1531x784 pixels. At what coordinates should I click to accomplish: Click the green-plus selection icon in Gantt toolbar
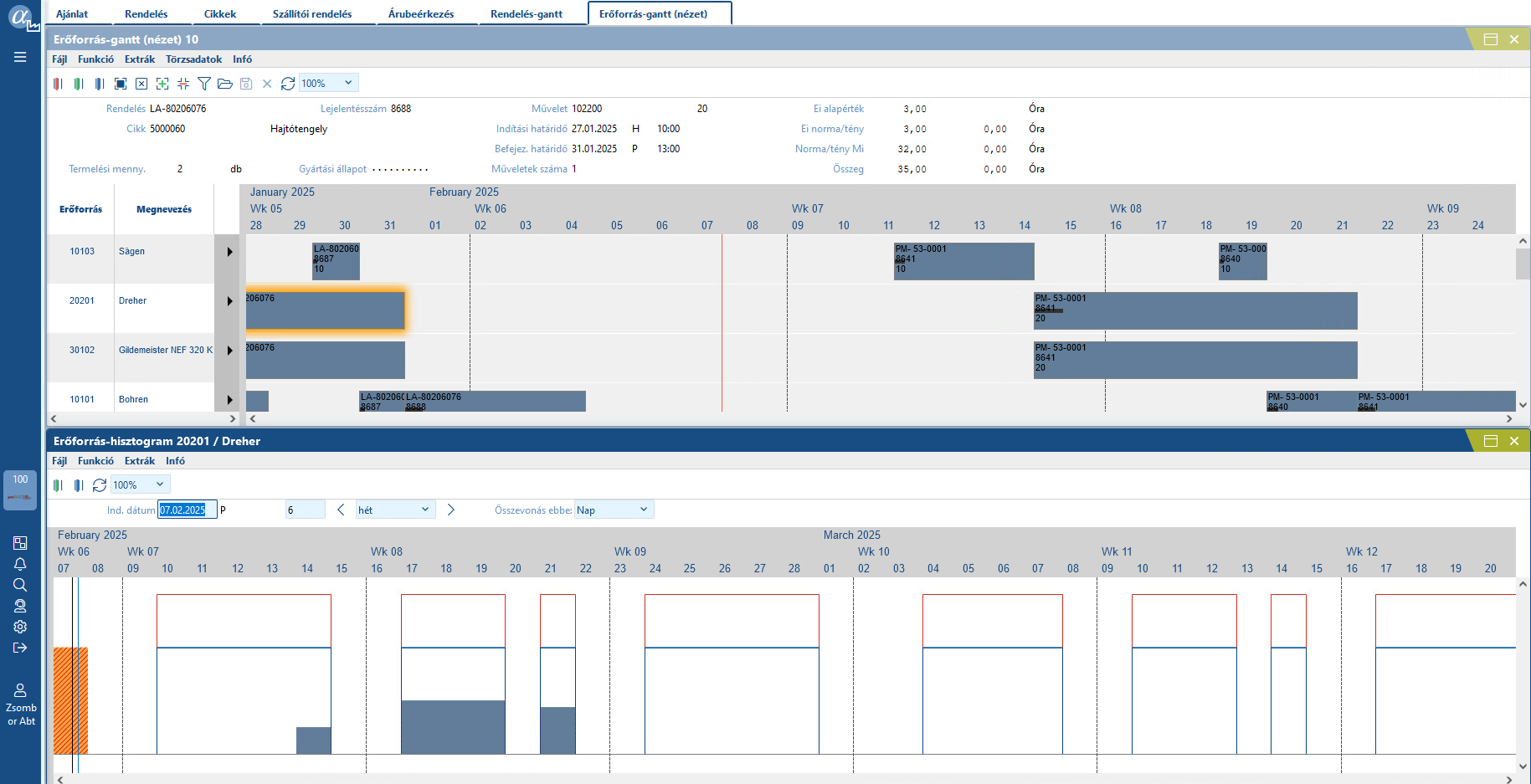(x=162, y=84)
